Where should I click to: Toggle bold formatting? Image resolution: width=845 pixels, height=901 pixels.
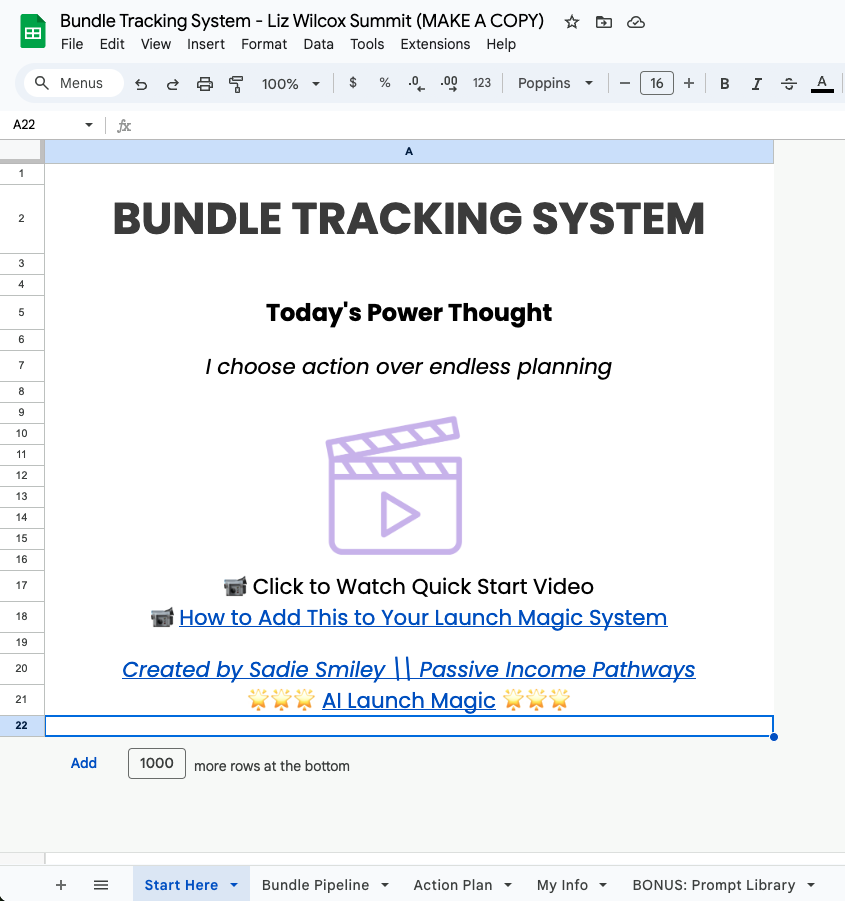724,84
